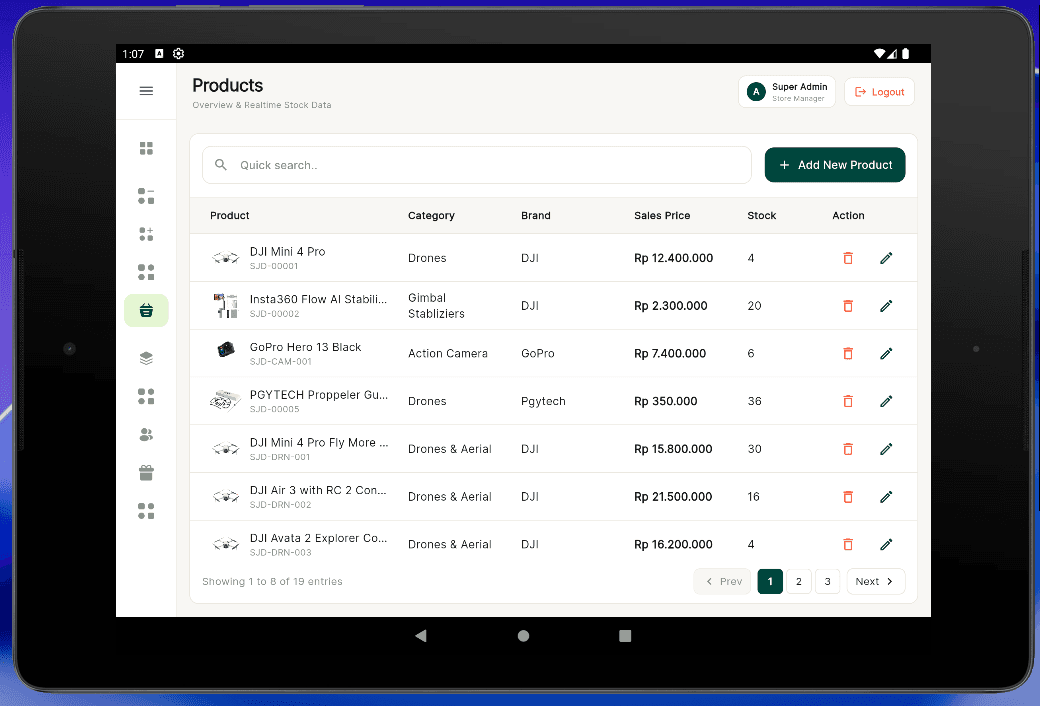
Task: Tap the Android home navigation button
Action: pos(523,636)
